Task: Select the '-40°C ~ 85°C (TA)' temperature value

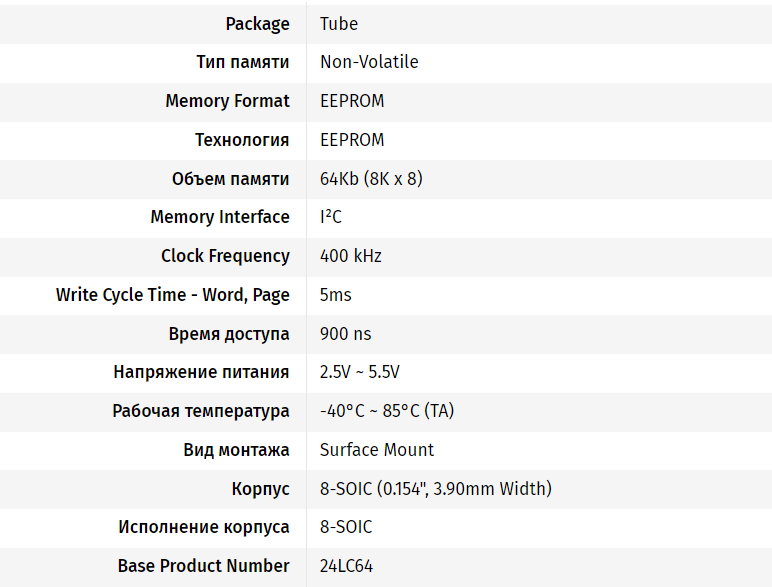Action: click(x=387, y=411)
